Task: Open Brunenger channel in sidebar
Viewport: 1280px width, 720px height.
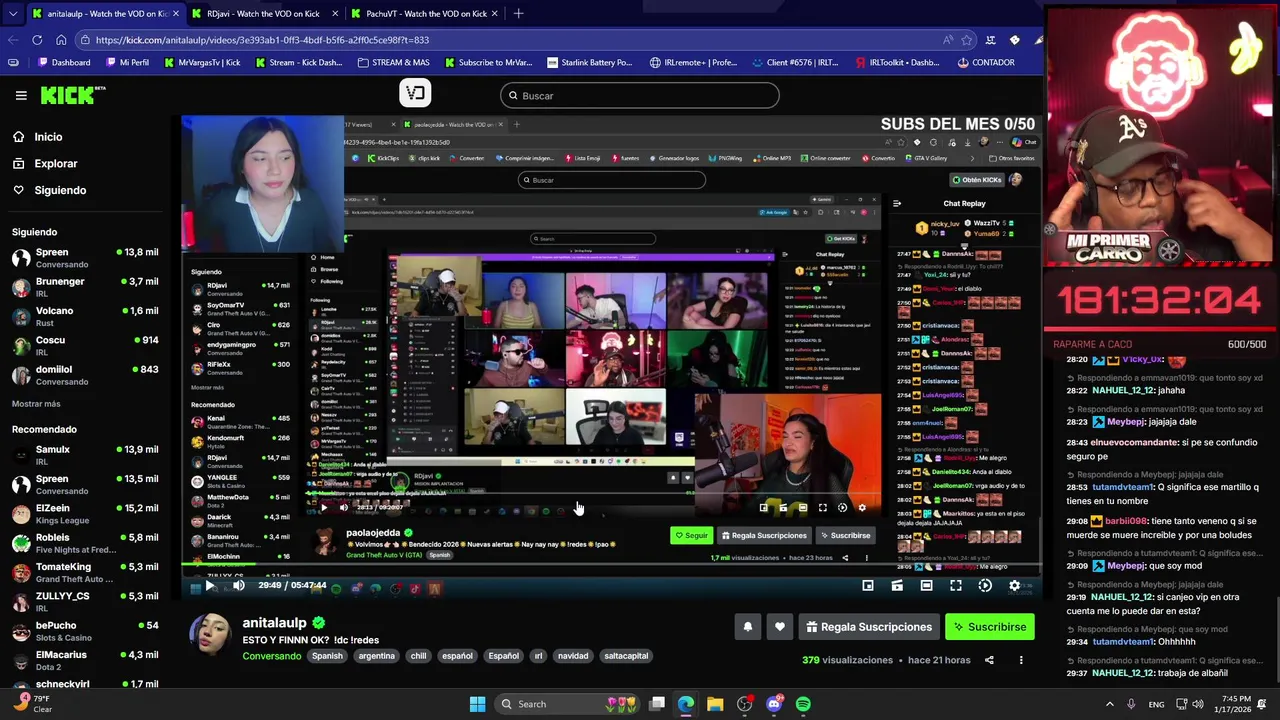Action: click(x=85, y=287)
